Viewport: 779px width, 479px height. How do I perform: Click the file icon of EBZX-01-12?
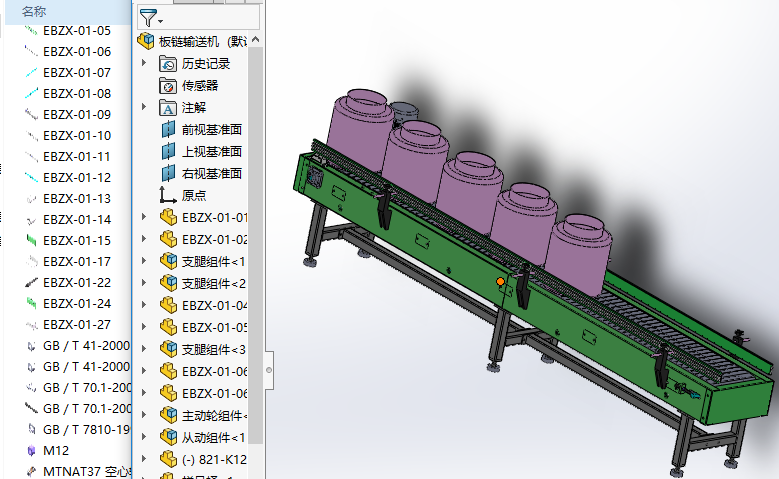pyautogui.click(x=31, y=177)
